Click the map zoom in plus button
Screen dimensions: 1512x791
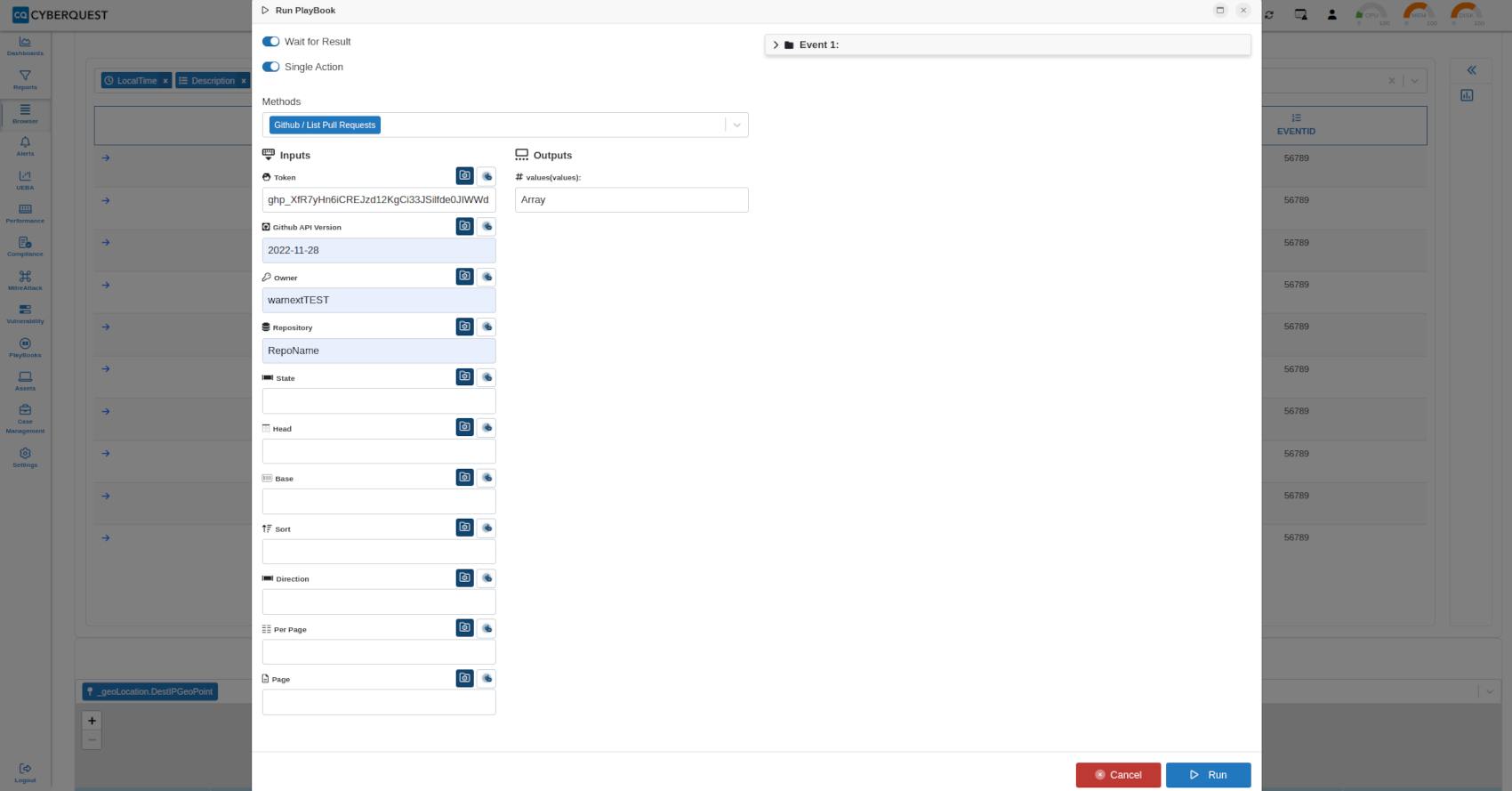[x=92, y=721]
